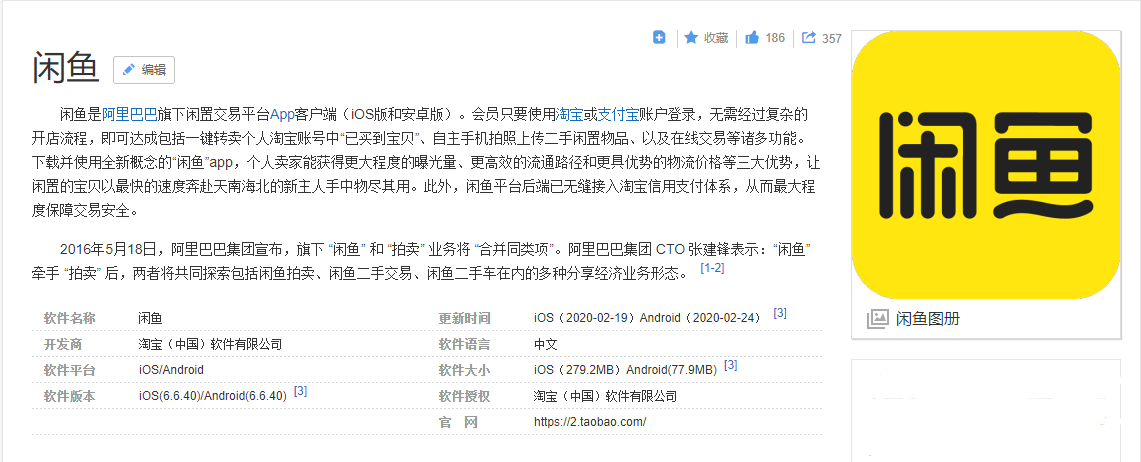The image size is (1141, 462).
Task: Click the [1-2] reference citation
Action: click(x=712, y=268)
